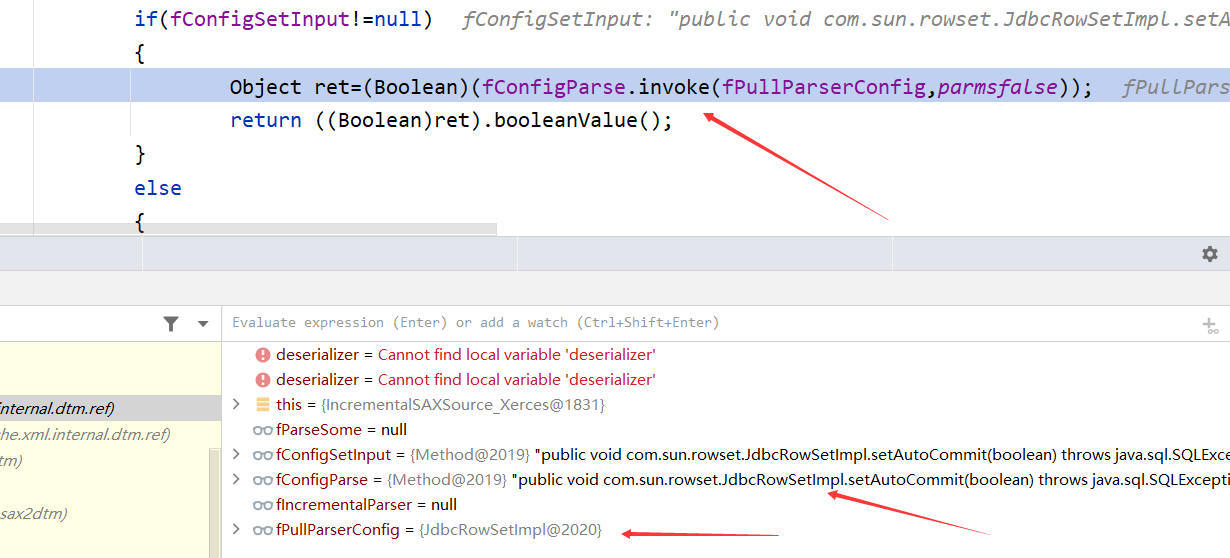Select the highlighted 'internal.dtm.ref)' stack frame
Screen dimensions: 1230x558
110,407
